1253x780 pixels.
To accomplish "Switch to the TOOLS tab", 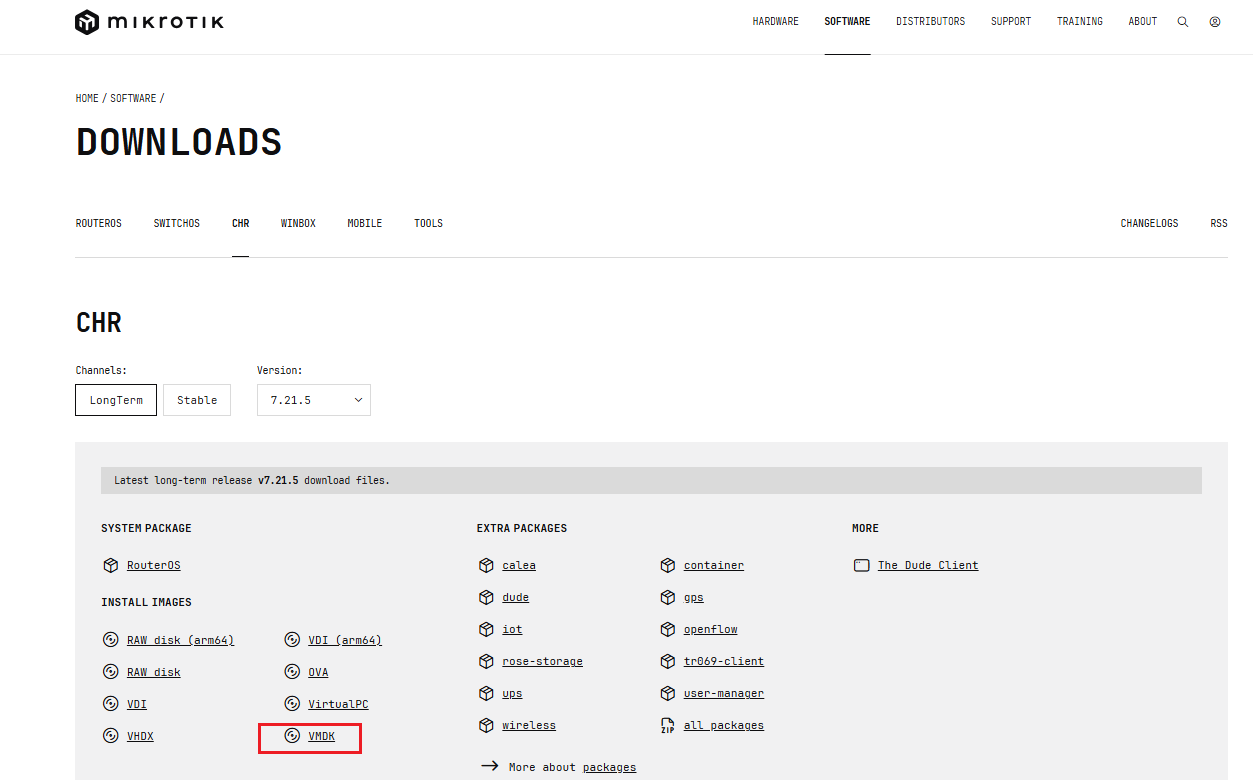I will (428, 224).
